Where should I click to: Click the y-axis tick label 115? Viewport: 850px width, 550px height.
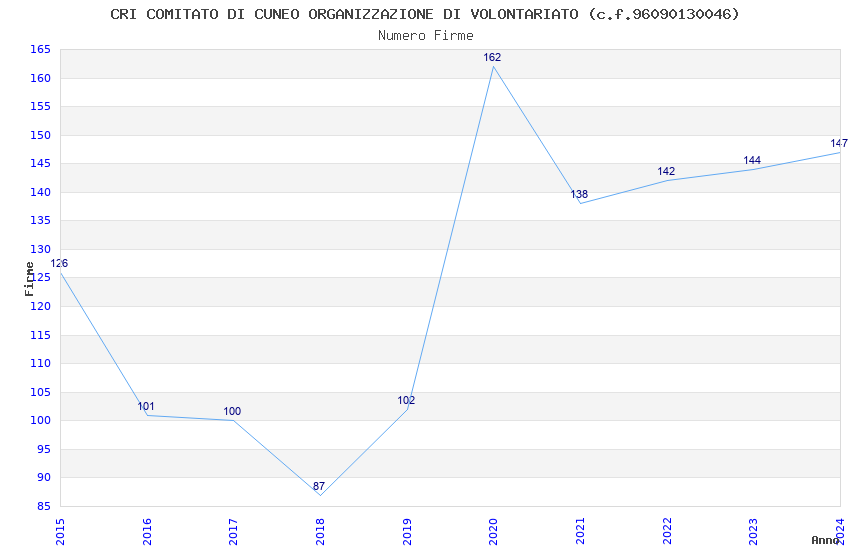(x=40, y=335)
